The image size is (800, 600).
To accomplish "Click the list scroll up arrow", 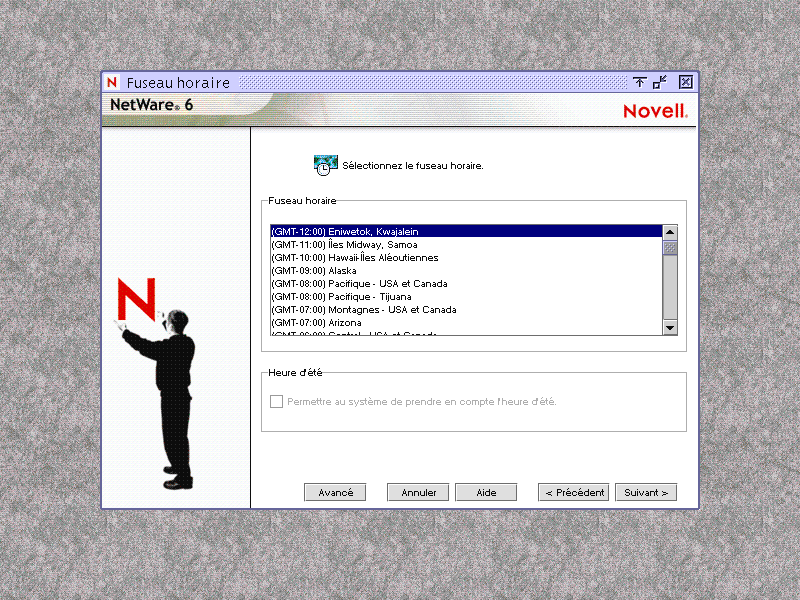I will (670, 232).
